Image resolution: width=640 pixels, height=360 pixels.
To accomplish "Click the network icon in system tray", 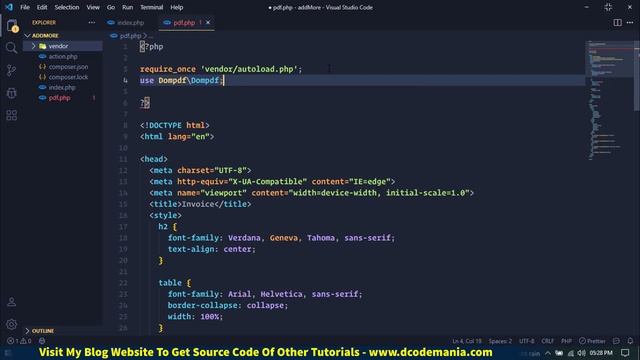I will (x=571, y=353).
